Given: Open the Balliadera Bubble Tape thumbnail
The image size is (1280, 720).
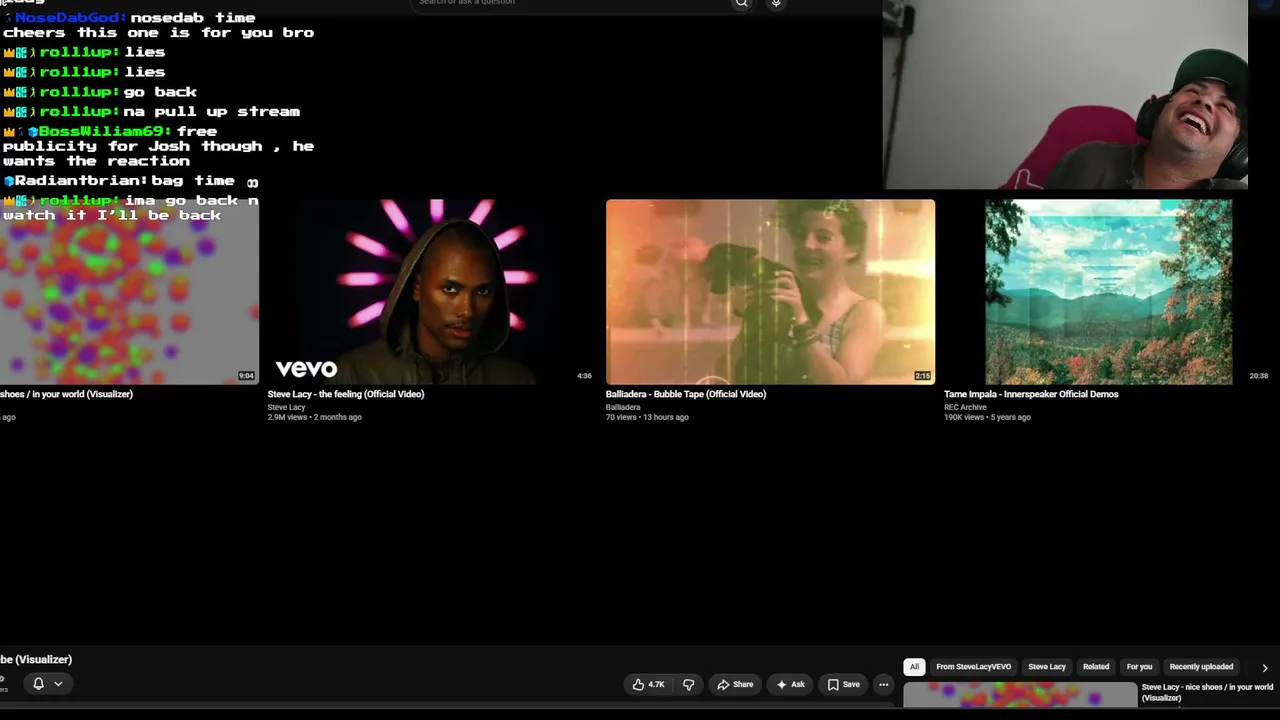Looking at the screenshot, I should (x=770, y=292).
